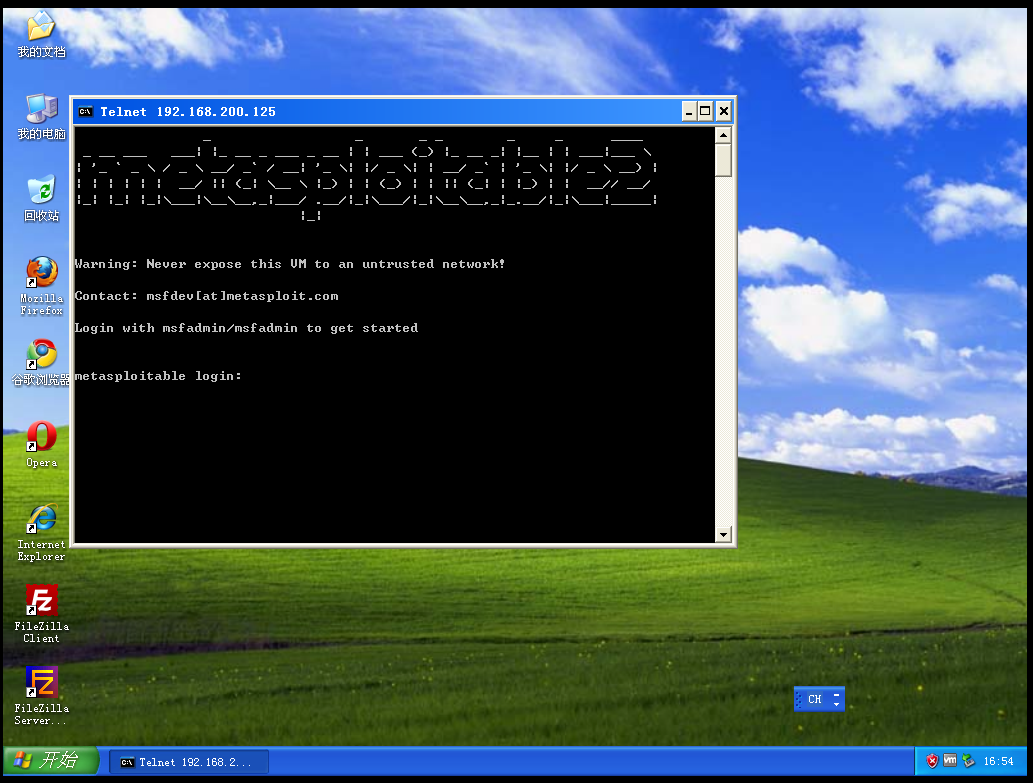
Task: Select the Internet Explorer desktop shortcut
Action: [41, 532]
